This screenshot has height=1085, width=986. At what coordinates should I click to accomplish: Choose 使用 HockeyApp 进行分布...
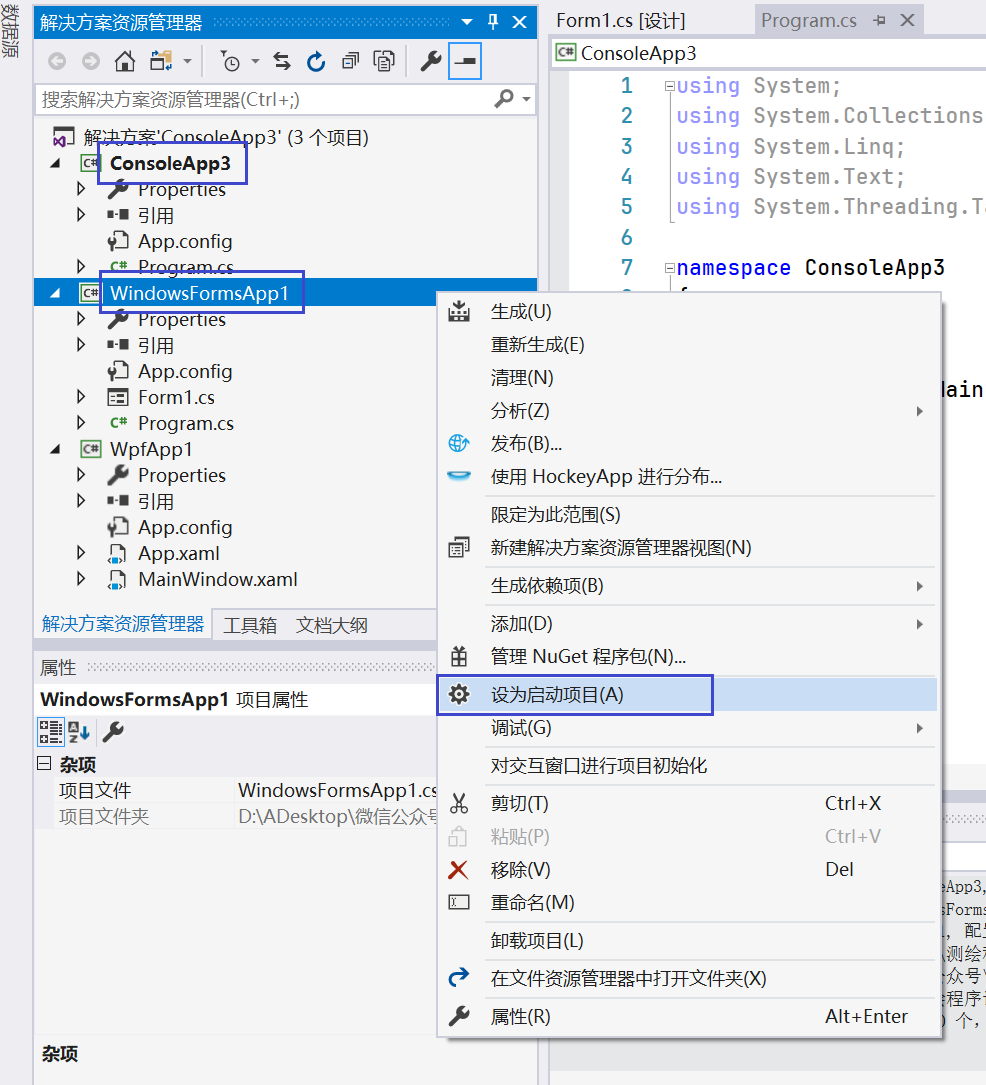pos(688,477)
